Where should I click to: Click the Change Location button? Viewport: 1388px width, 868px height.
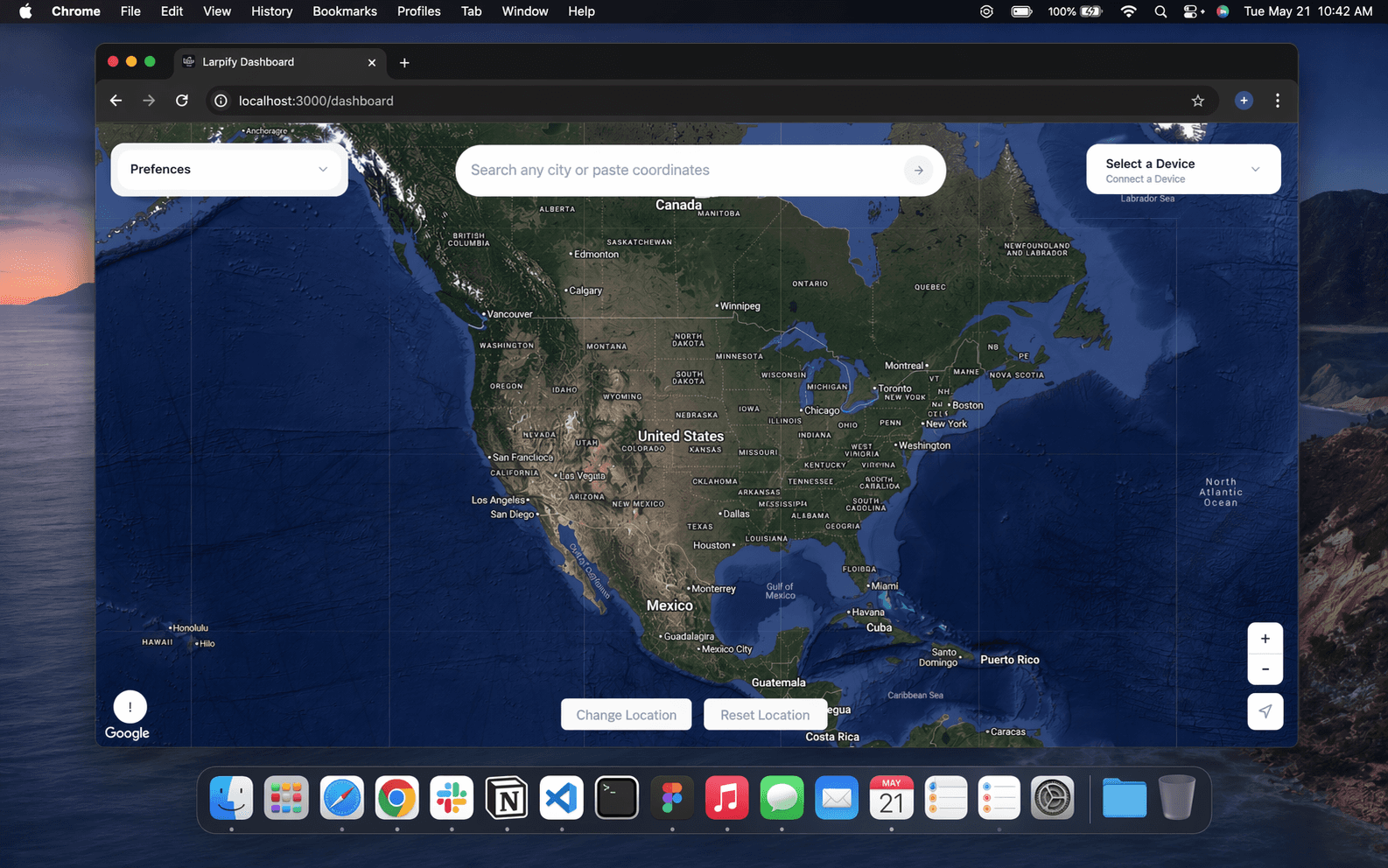pyautogui.click(x=626, y=715)
